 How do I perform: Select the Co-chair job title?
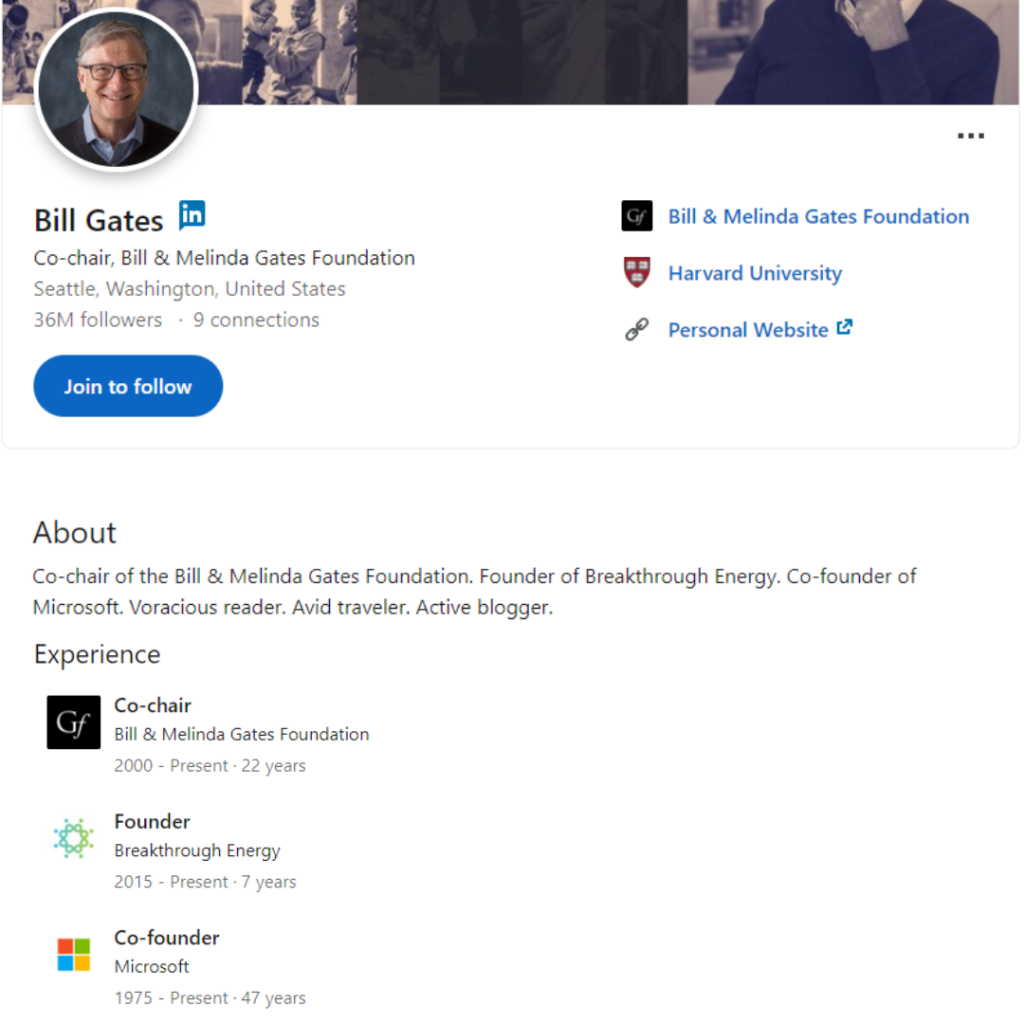[x=153, y=705]
